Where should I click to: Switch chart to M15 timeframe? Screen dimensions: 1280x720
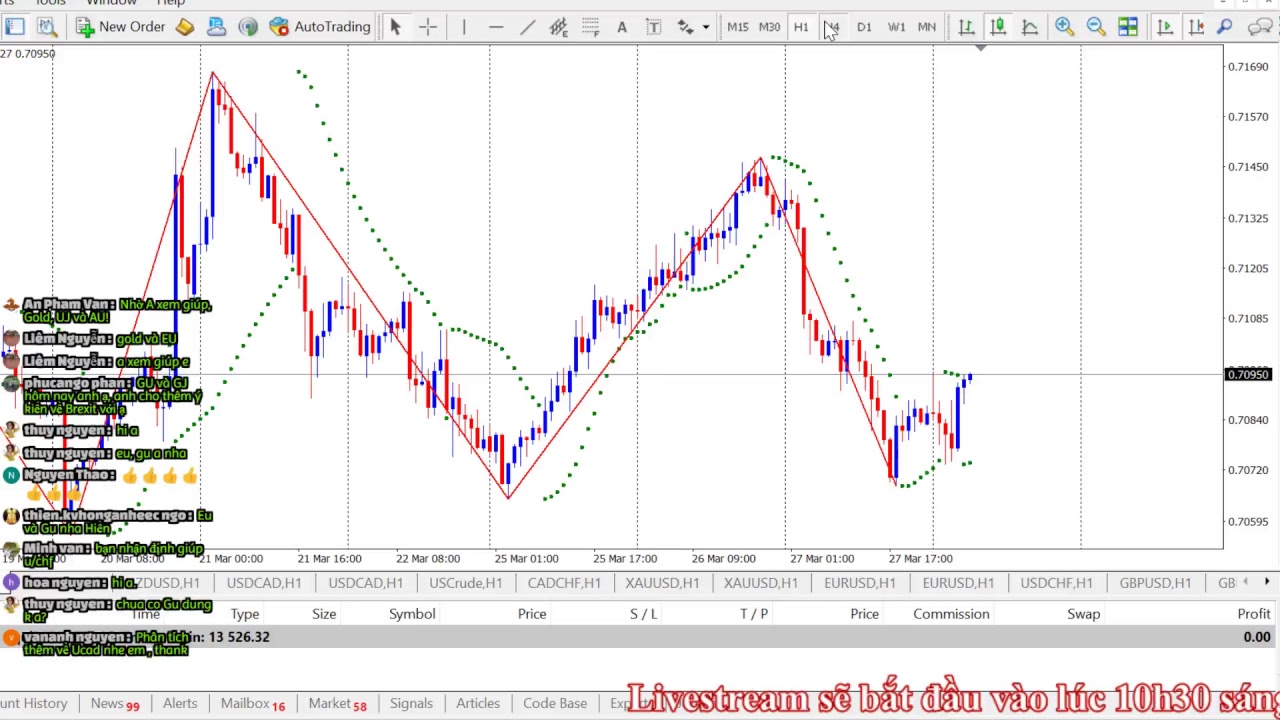(x=738, y=27)
